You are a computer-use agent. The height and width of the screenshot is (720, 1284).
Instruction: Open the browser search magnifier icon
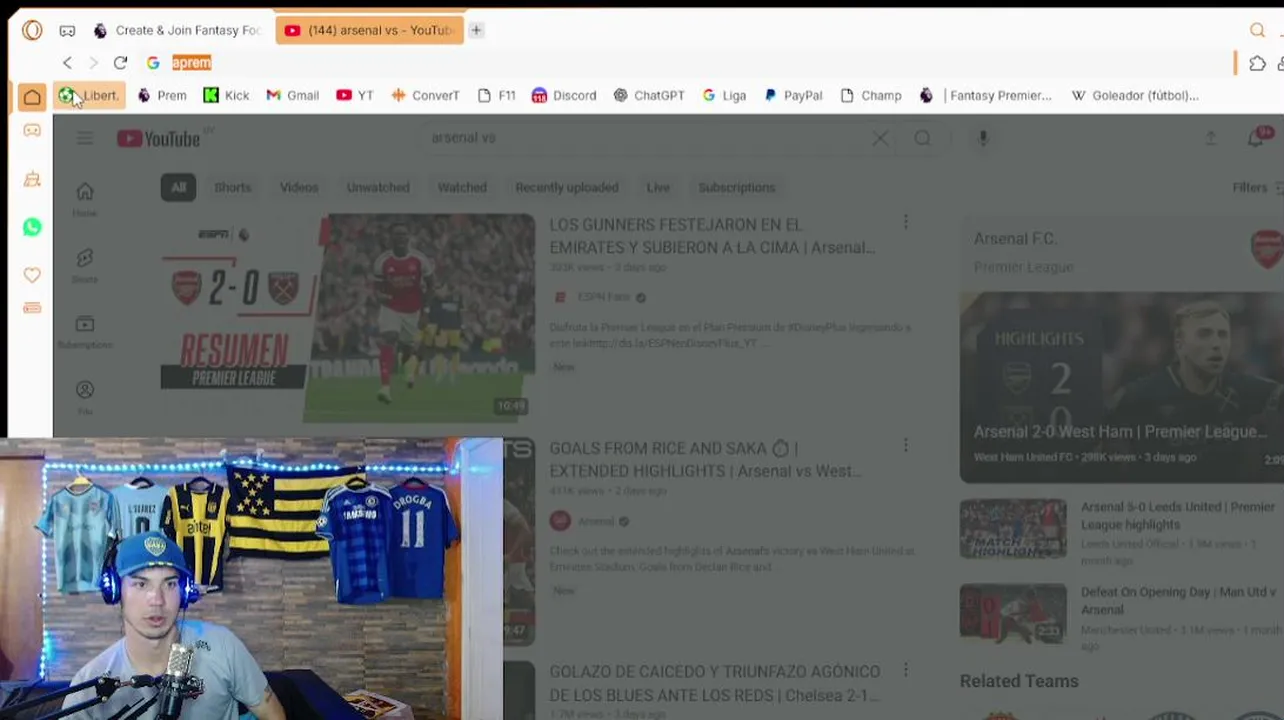1257,30
